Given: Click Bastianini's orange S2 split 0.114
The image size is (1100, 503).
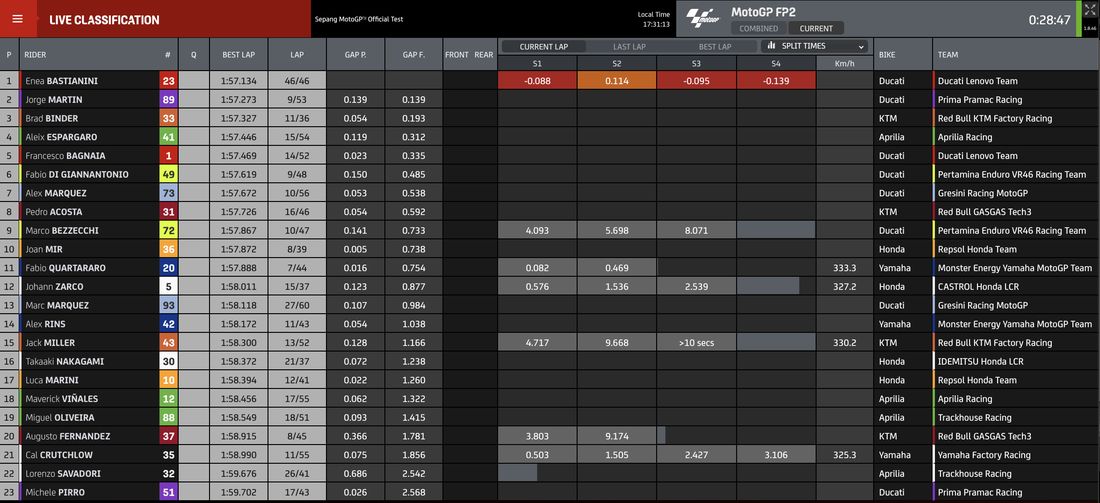Looking at the screenshot, I should [x=617, y=81].
